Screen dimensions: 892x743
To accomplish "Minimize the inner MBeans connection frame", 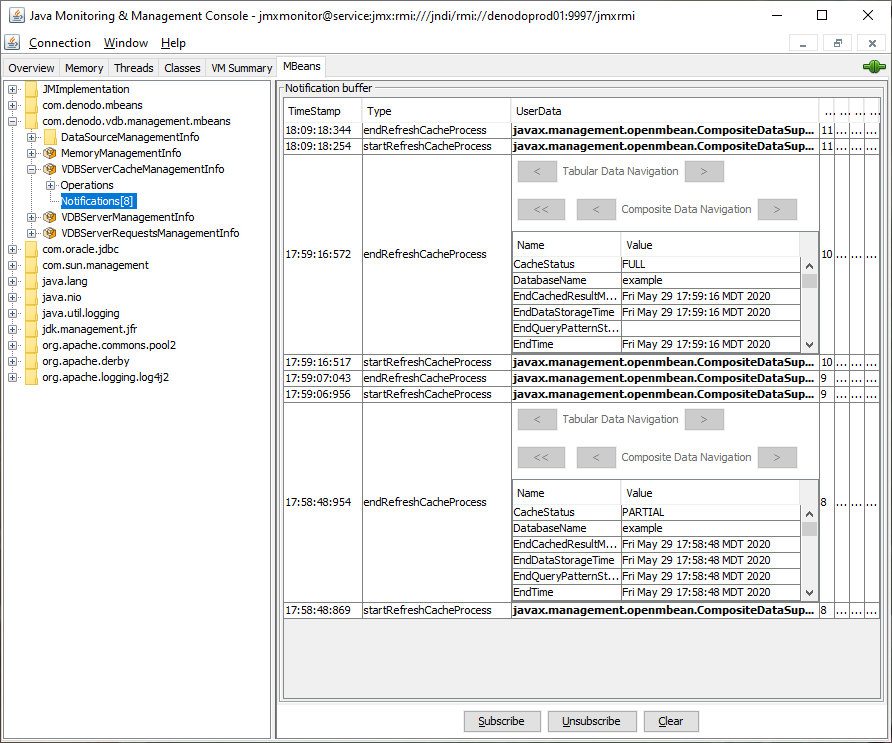I will click(803, 43).
